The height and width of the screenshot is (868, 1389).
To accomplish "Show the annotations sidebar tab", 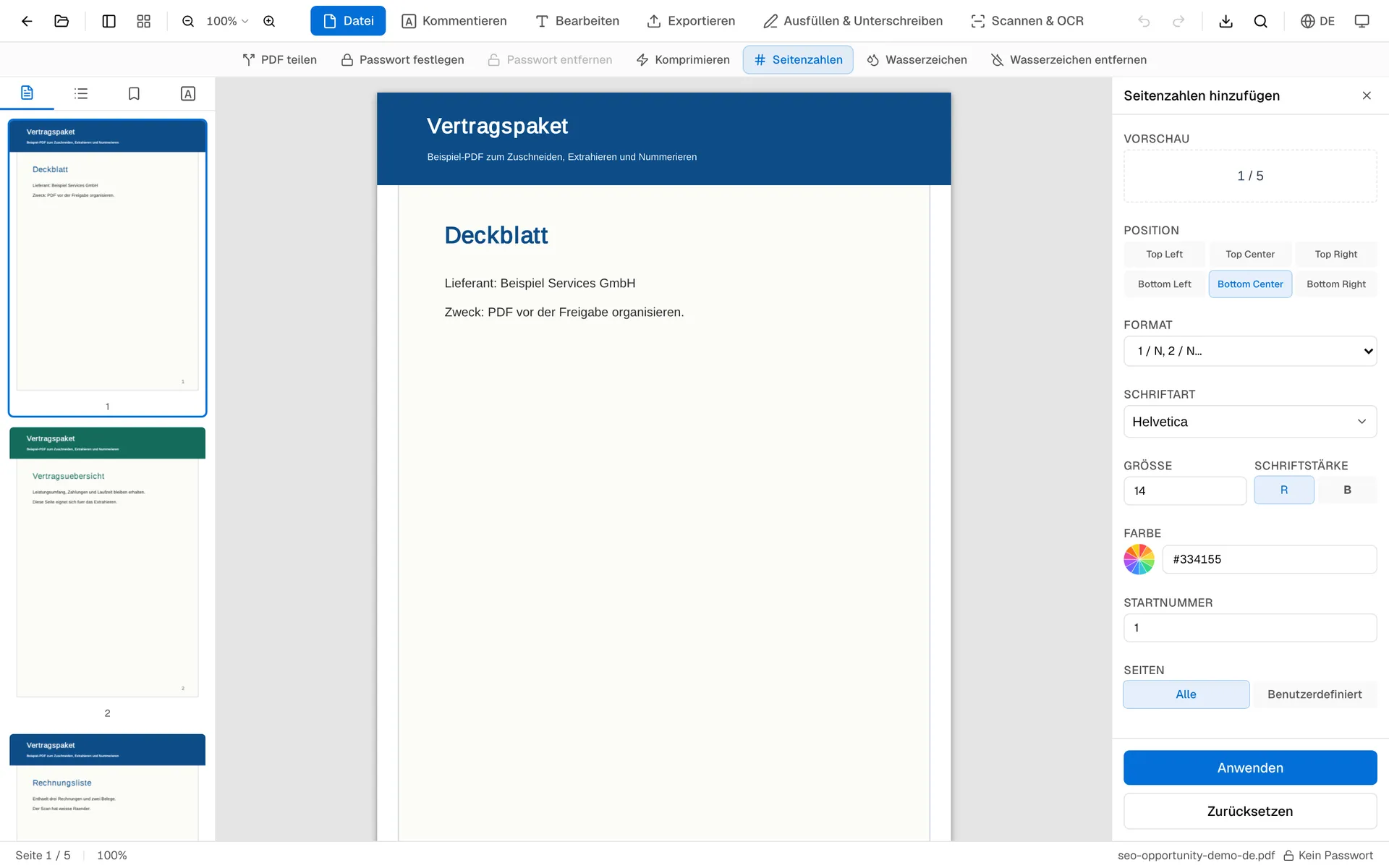I will 187,93.
